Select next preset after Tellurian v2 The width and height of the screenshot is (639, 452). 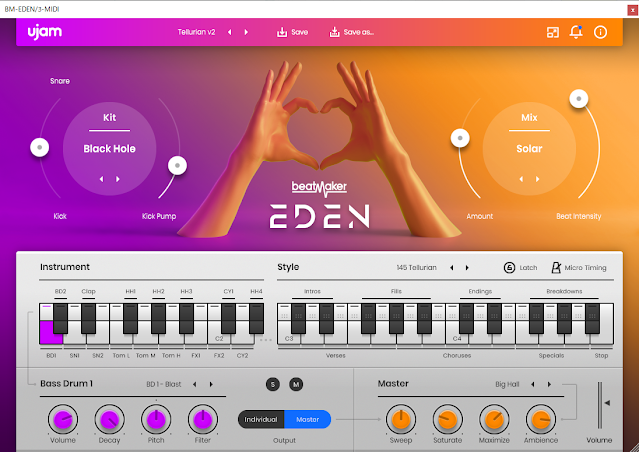(246, 32)
